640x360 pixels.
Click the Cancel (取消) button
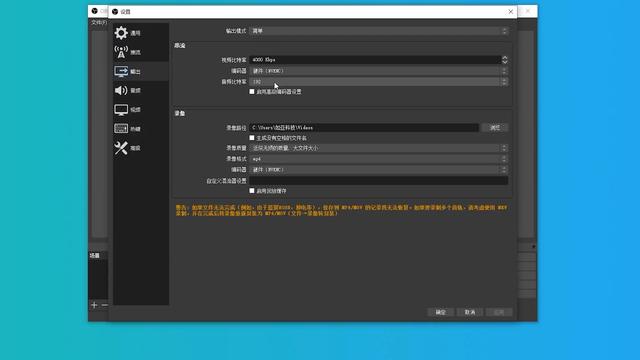pos(470,312)
